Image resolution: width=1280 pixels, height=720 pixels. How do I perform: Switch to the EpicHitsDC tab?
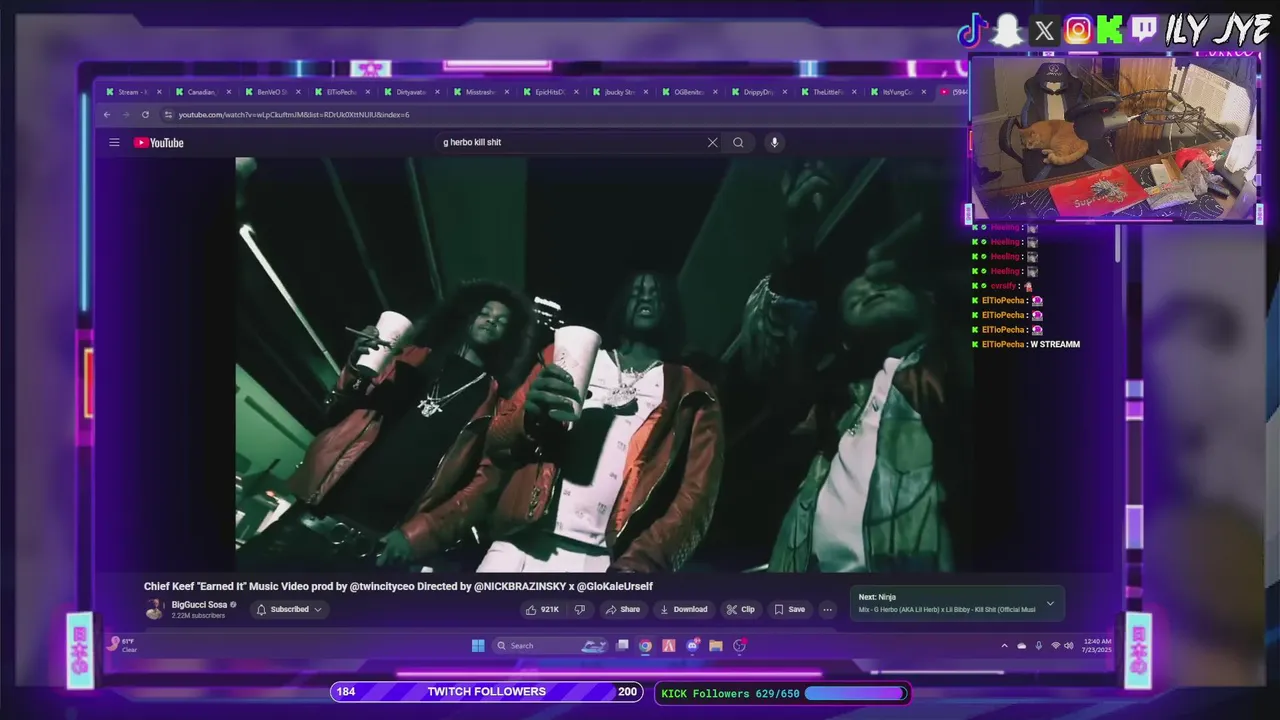550,92
